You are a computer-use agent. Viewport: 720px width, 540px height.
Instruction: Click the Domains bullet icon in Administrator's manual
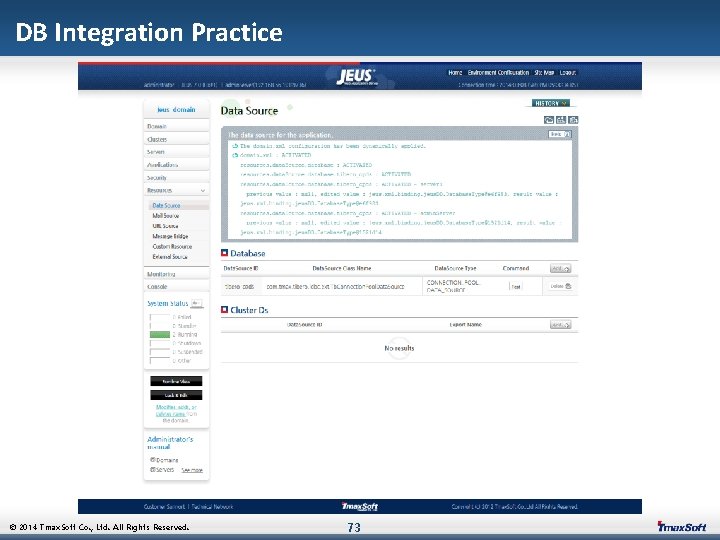153,459
